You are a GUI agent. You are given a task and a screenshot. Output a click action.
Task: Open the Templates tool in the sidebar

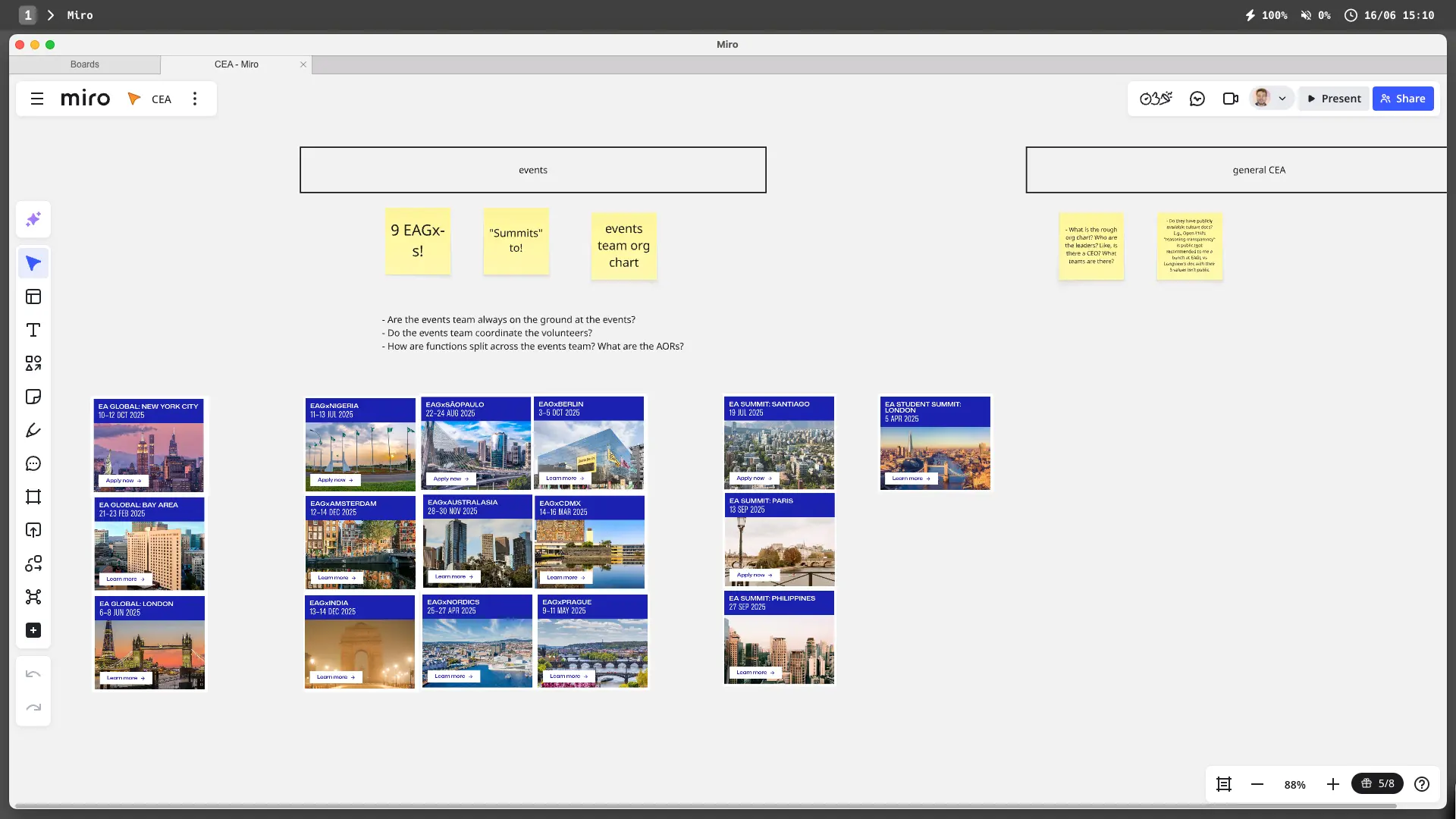pos(33,297)
